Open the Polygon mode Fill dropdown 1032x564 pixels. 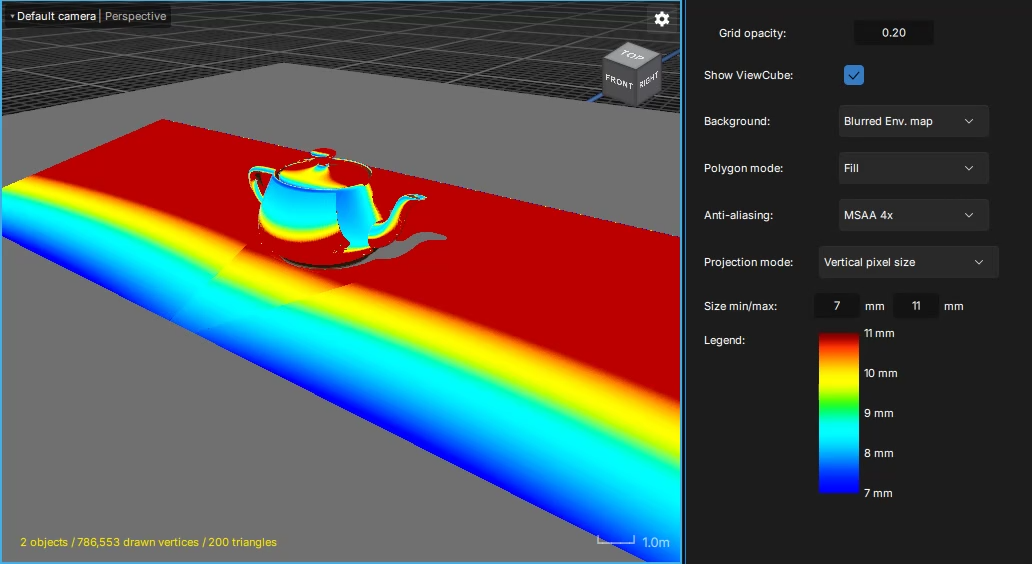click(913, 168)
